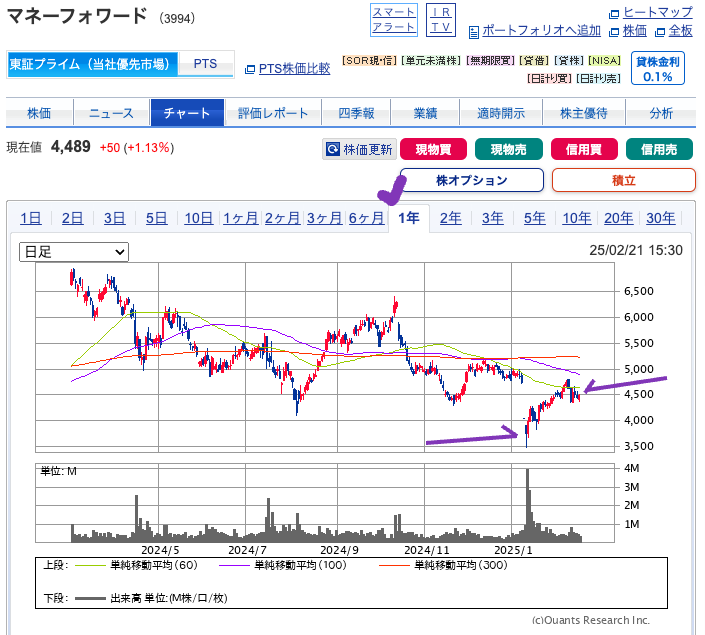Click the timestamp 25/02/21 15:30
705x635 pixels.
pyautogui.click(x=636, y=250)
